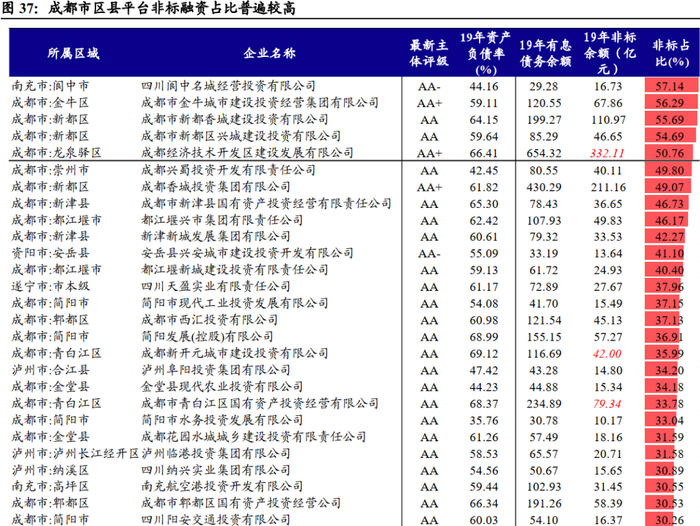
Task: Click the 19年资产负债率 column header
Action: coord(485,53)
